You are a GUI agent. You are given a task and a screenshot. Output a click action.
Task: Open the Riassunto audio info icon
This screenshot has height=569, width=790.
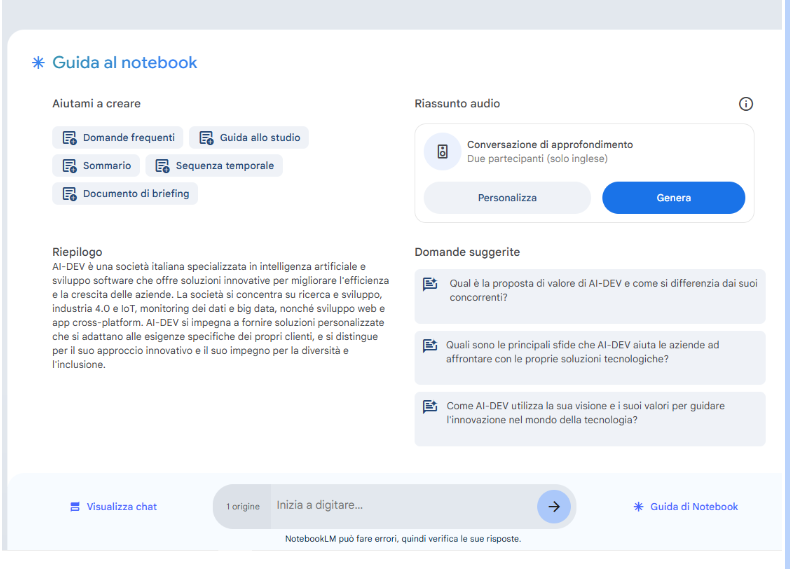[x=746, y=104]
